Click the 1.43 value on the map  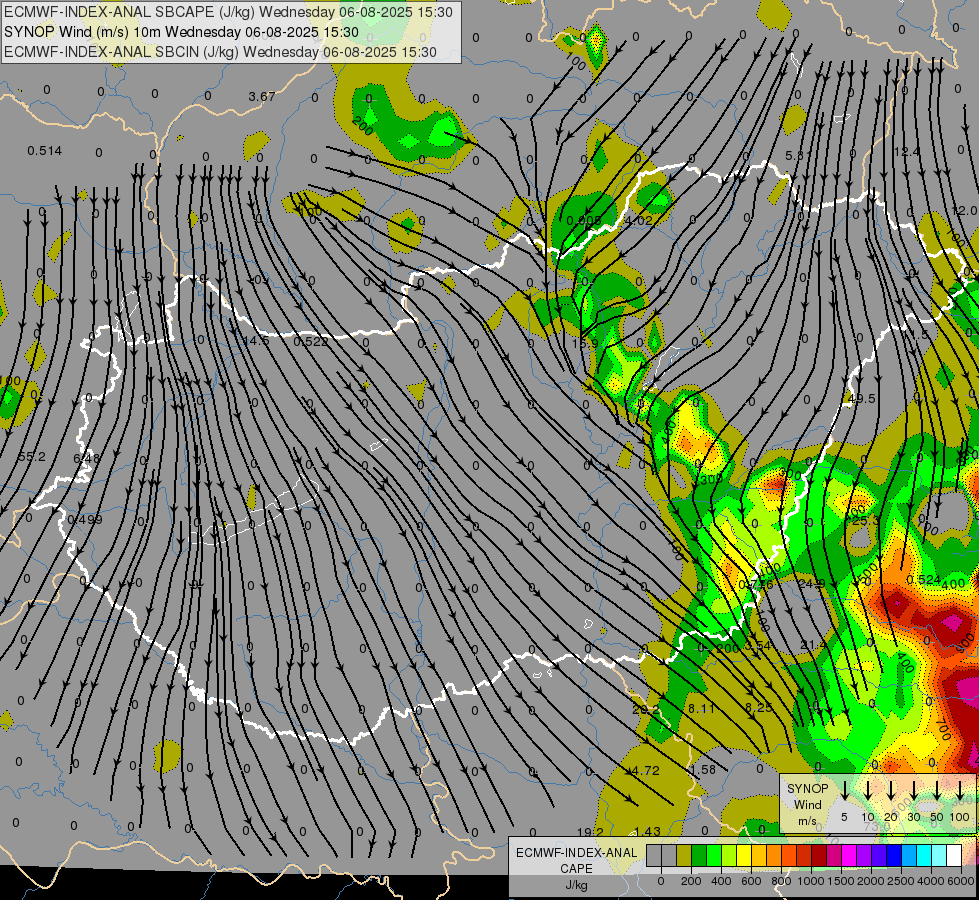(647, 831)
